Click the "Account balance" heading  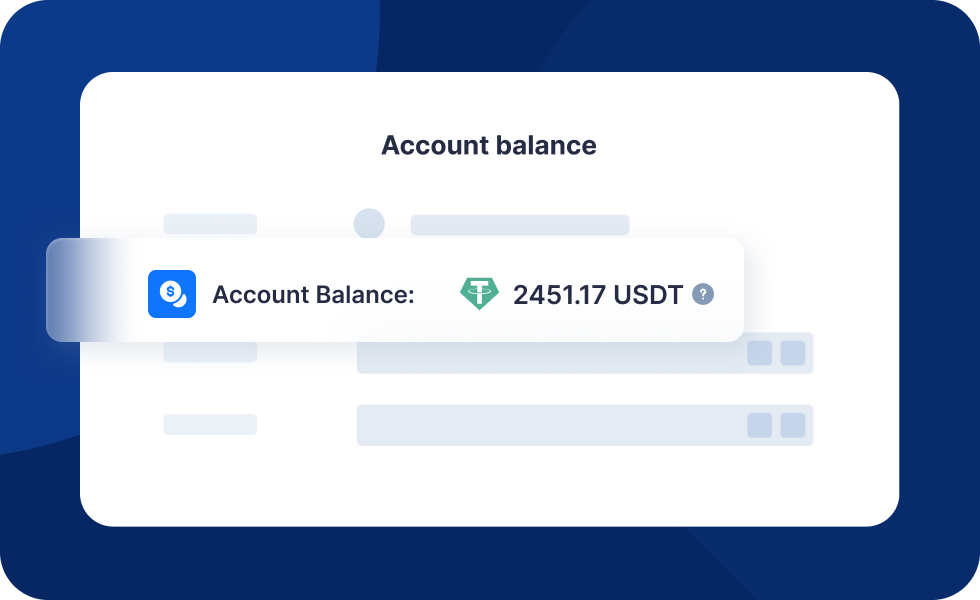pyautogui.click(x=489, y=146)
